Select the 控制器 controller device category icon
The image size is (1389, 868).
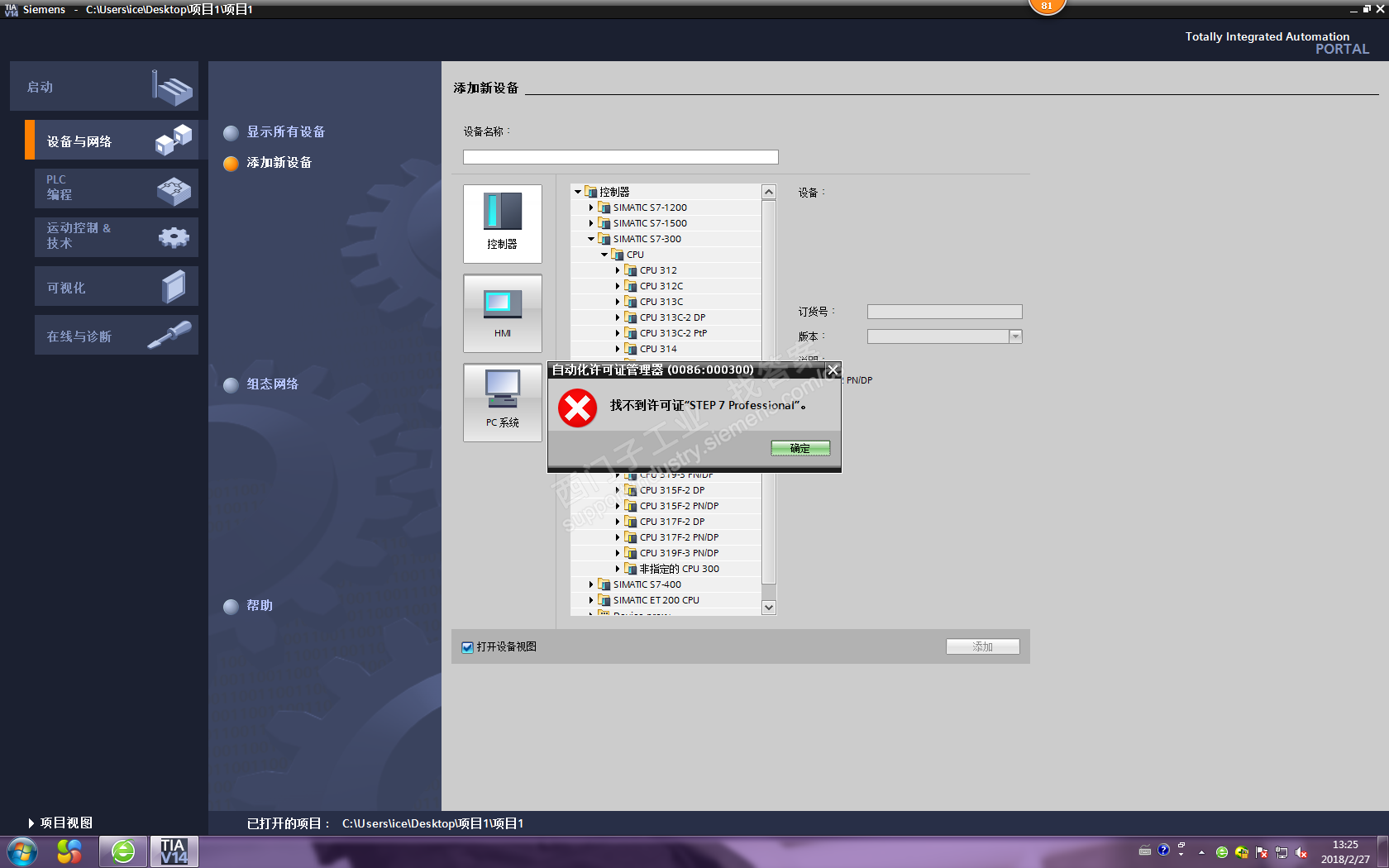point(503,223)
